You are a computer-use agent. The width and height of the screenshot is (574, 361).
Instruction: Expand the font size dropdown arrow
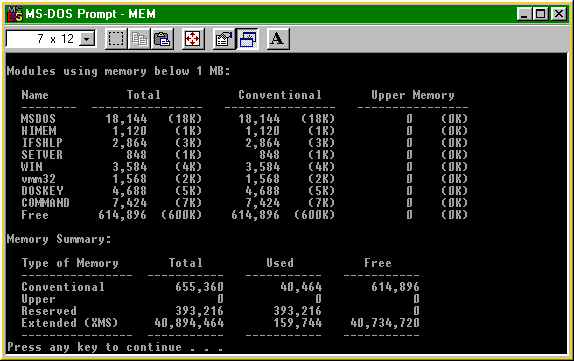[x=87, y=39]
